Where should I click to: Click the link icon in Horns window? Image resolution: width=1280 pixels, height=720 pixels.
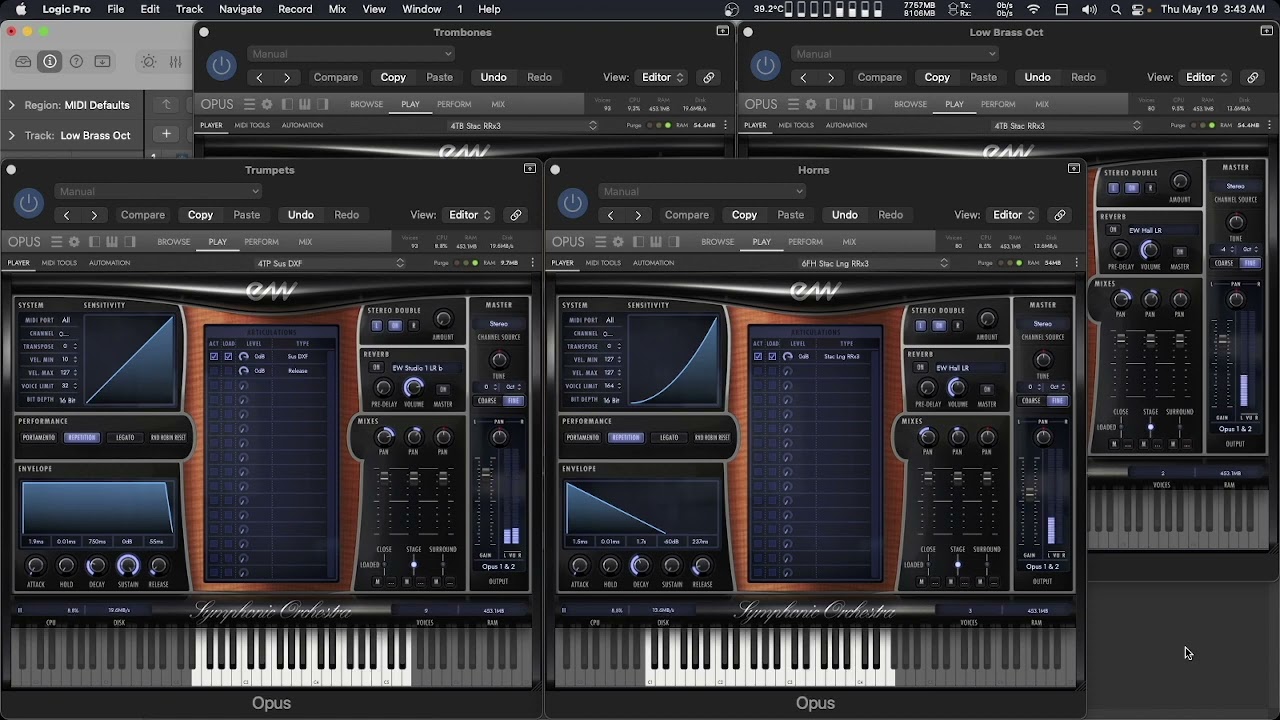[x=1060, y=215]
